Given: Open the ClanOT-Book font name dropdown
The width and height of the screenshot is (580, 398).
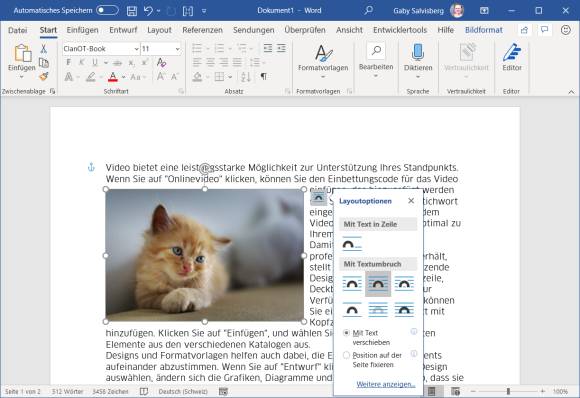Looking at the screenshot, I should pos(101,49).
